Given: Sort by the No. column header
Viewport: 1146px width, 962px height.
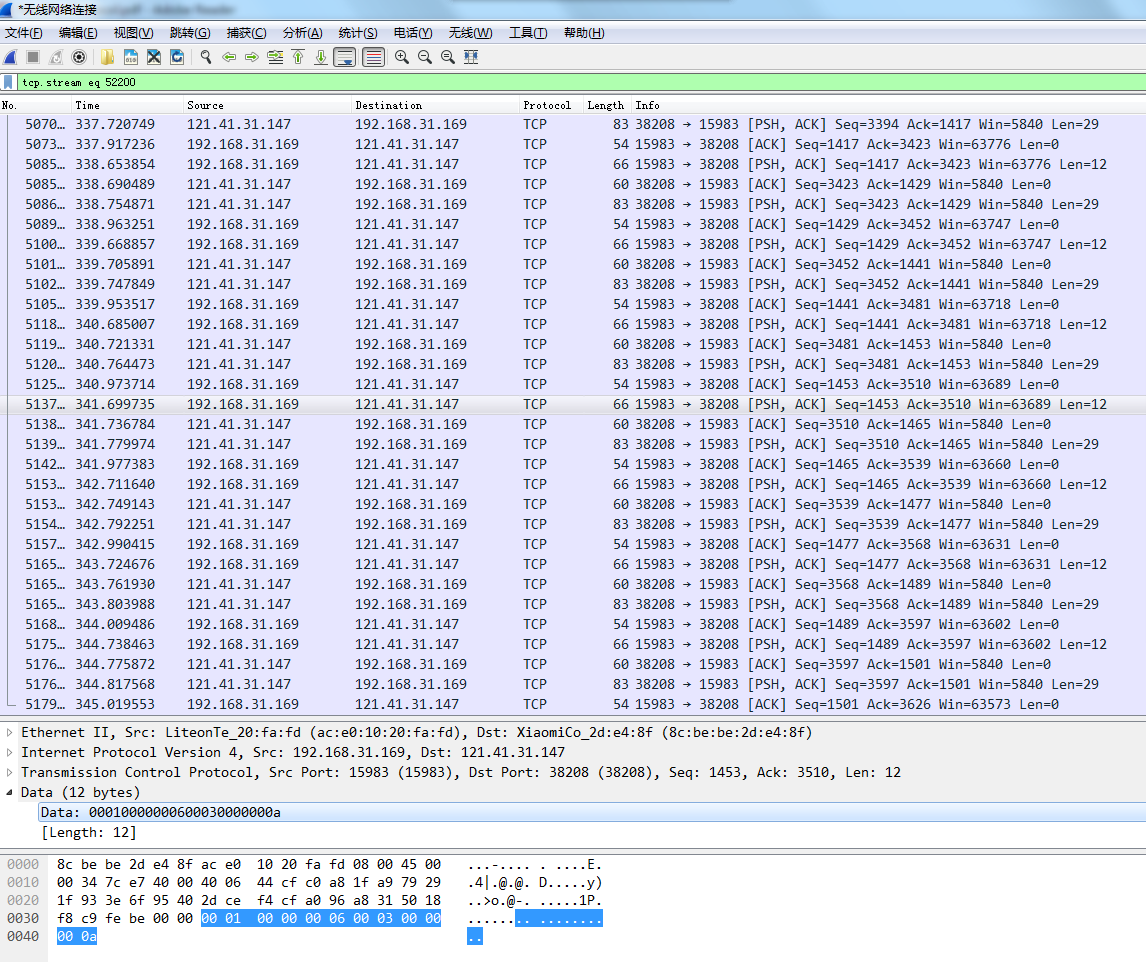Looking at the screenshot, I should pyautogui.click(x=36, y=105).
